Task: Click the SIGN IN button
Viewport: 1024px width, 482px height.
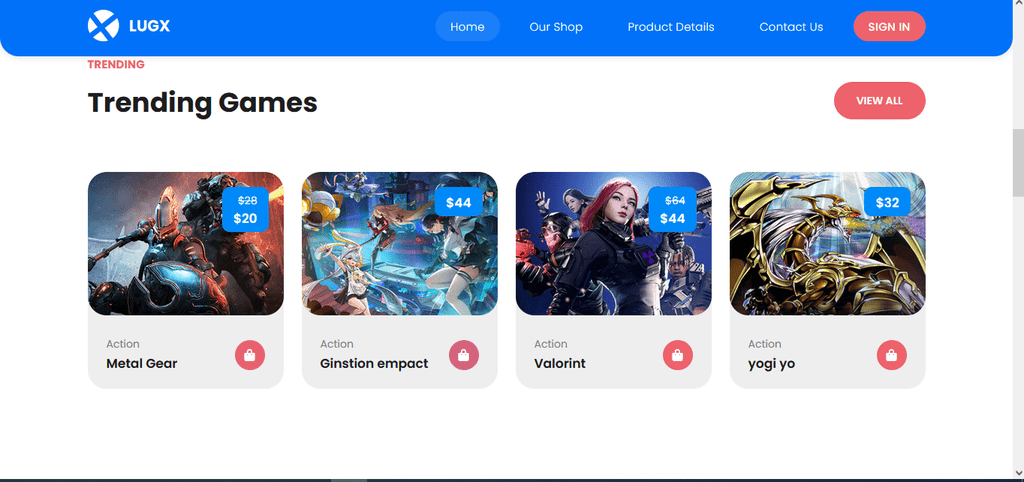Action: 889,27
